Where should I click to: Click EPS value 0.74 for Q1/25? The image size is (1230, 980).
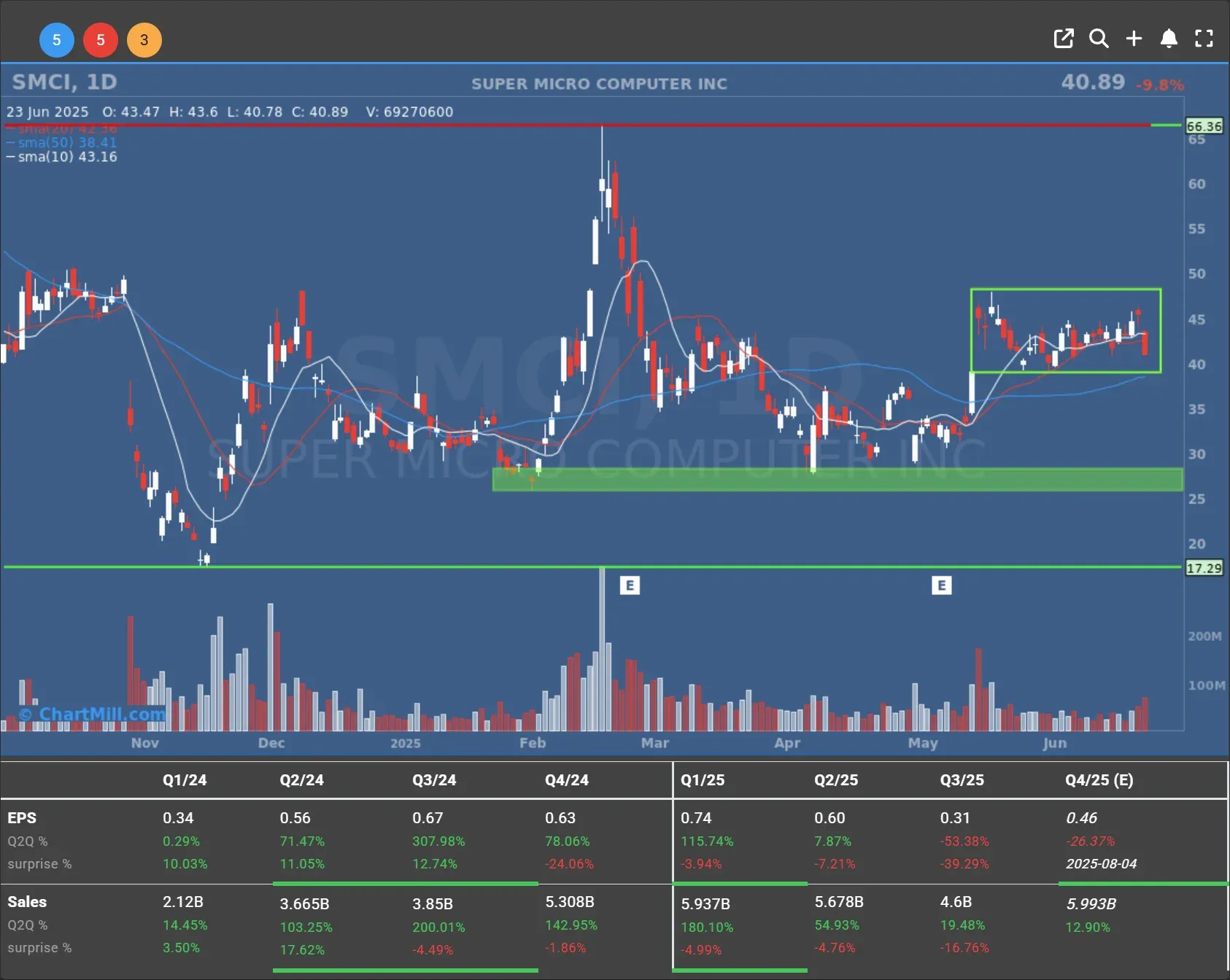696,817
